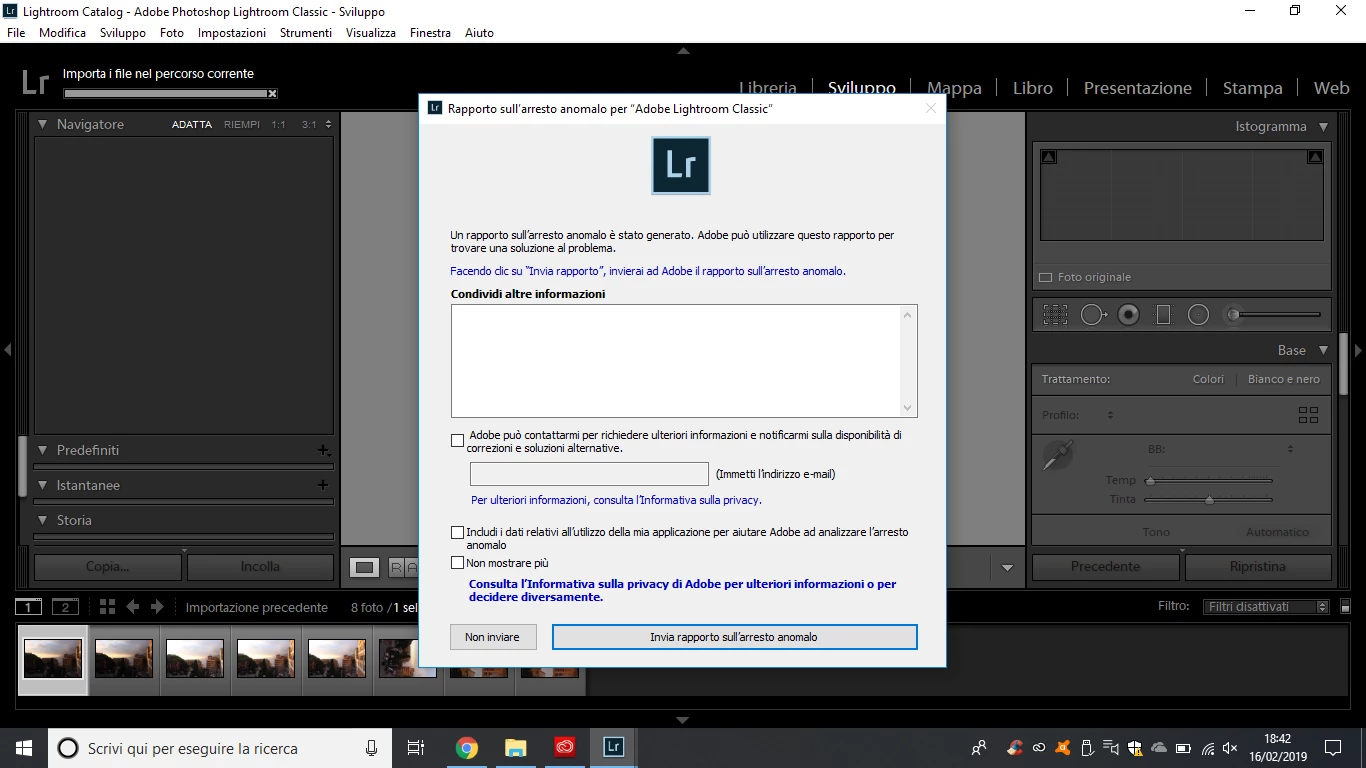1366x768 pixels.
Task: Click Non inviare button
Action: coord(492,637)
